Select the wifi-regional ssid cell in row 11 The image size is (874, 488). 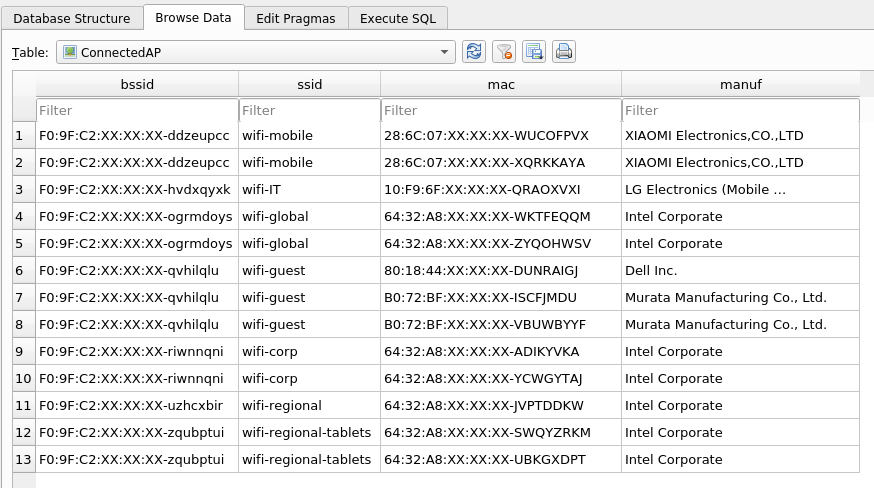pyautogui.click(x=309, y=405)
